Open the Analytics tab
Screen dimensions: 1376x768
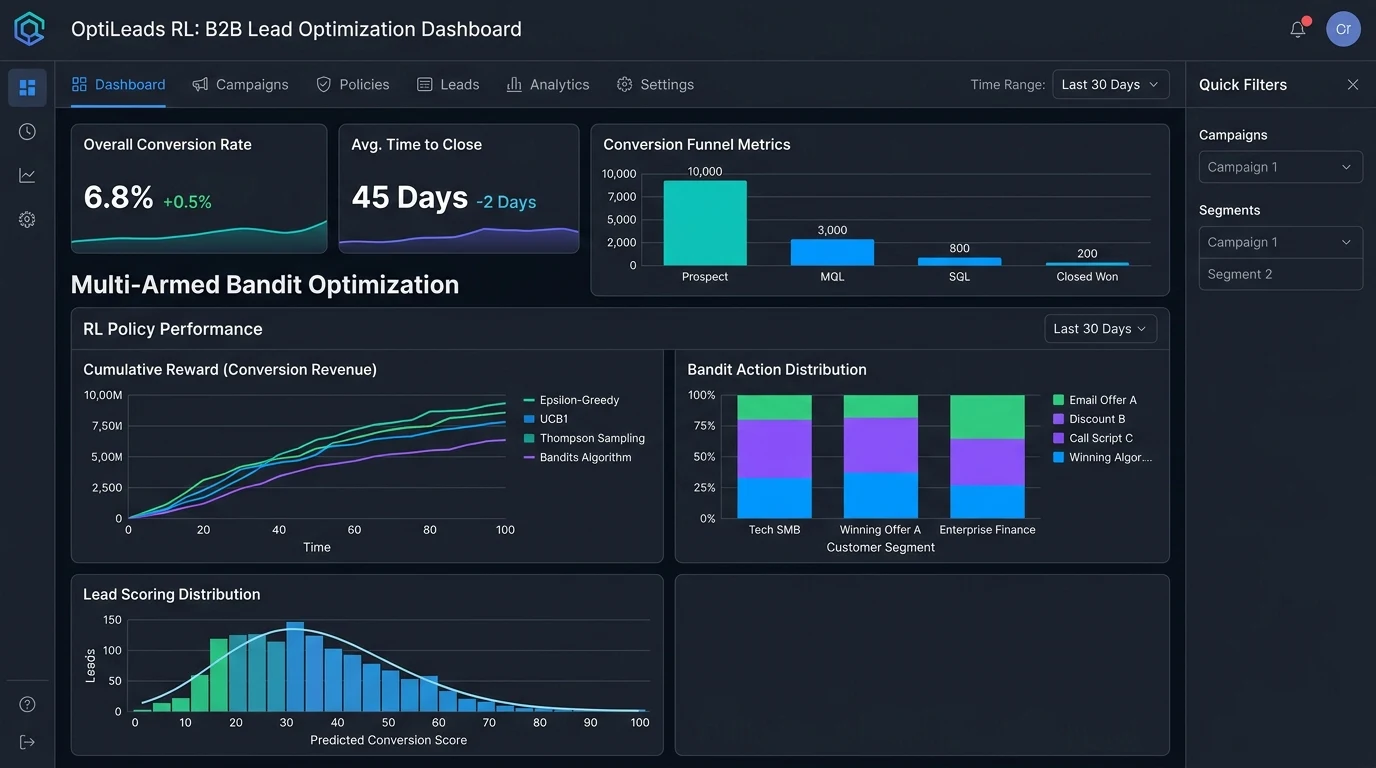tap(548, 85)
